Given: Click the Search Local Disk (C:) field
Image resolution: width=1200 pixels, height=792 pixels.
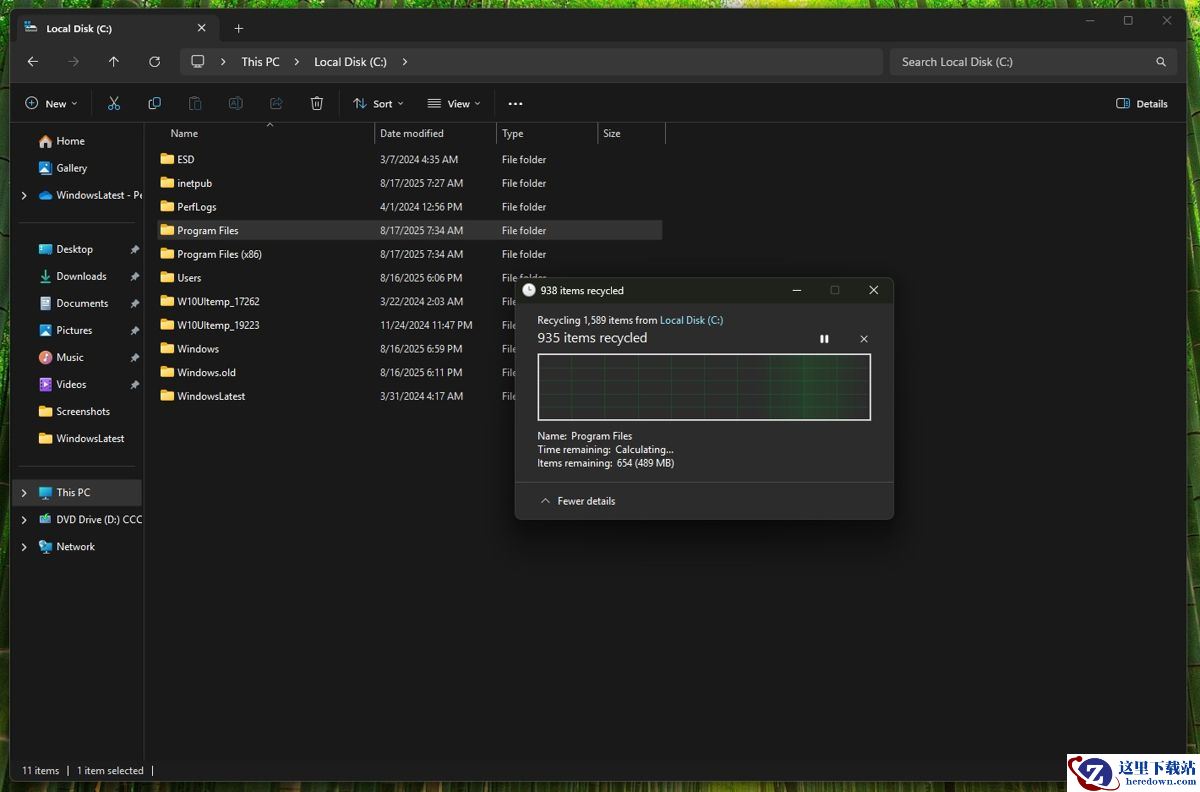Looking at the screenshot, I should [x=1020, y=62].
